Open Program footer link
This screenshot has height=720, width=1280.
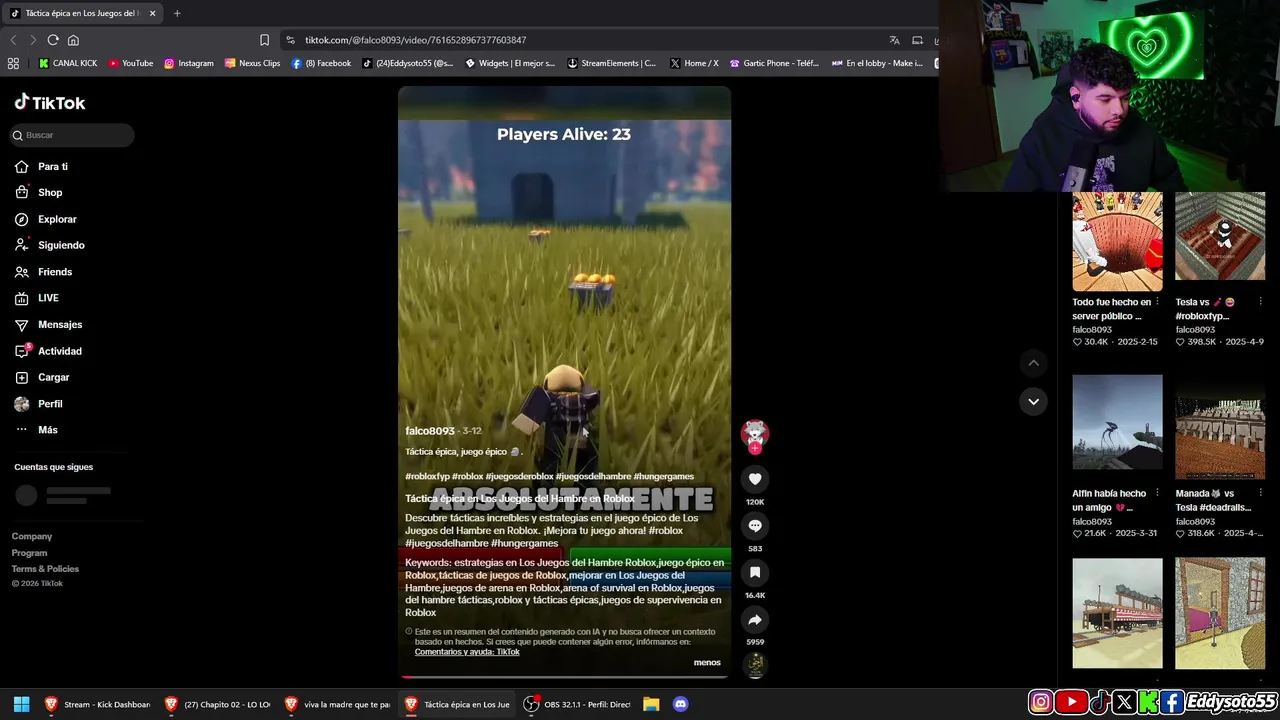point(29,553)
